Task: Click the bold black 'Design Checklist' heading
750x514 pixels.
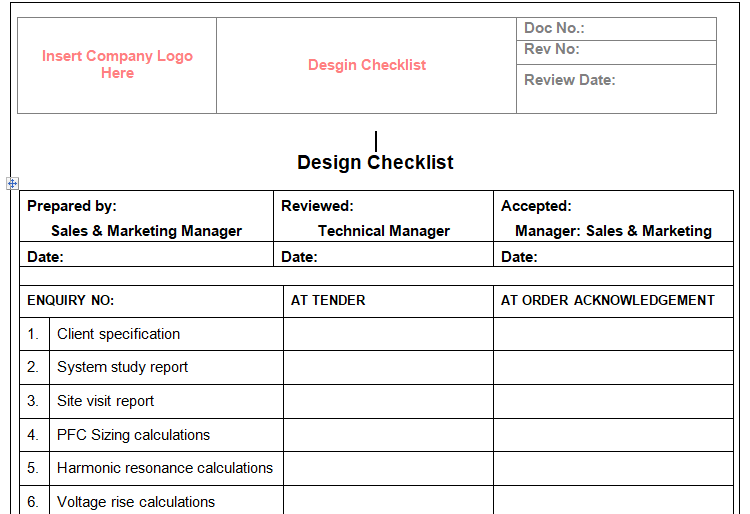Action: 375,162
